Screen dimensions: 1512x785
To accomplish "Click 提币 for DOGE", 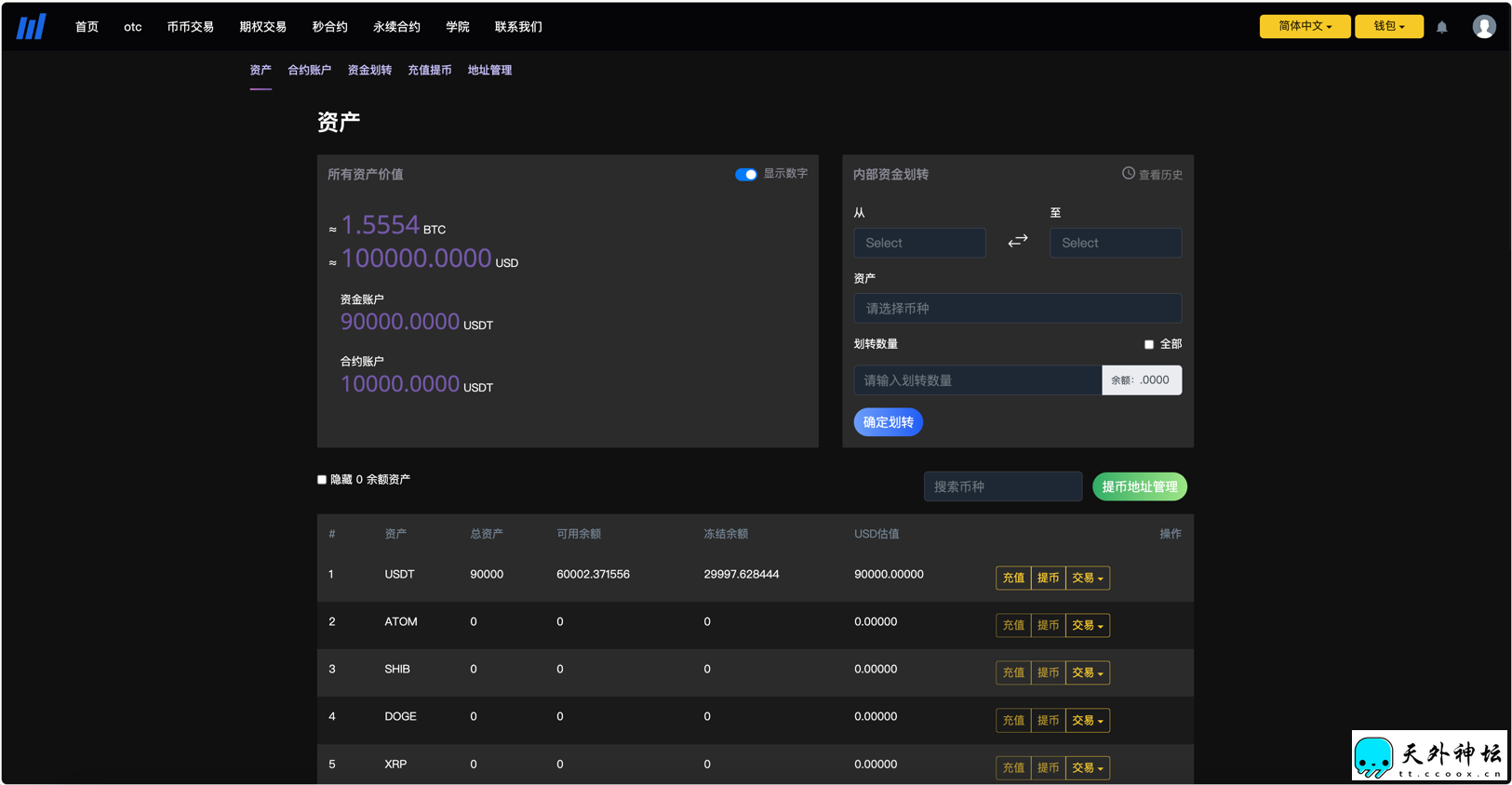I will (1048, 720).
